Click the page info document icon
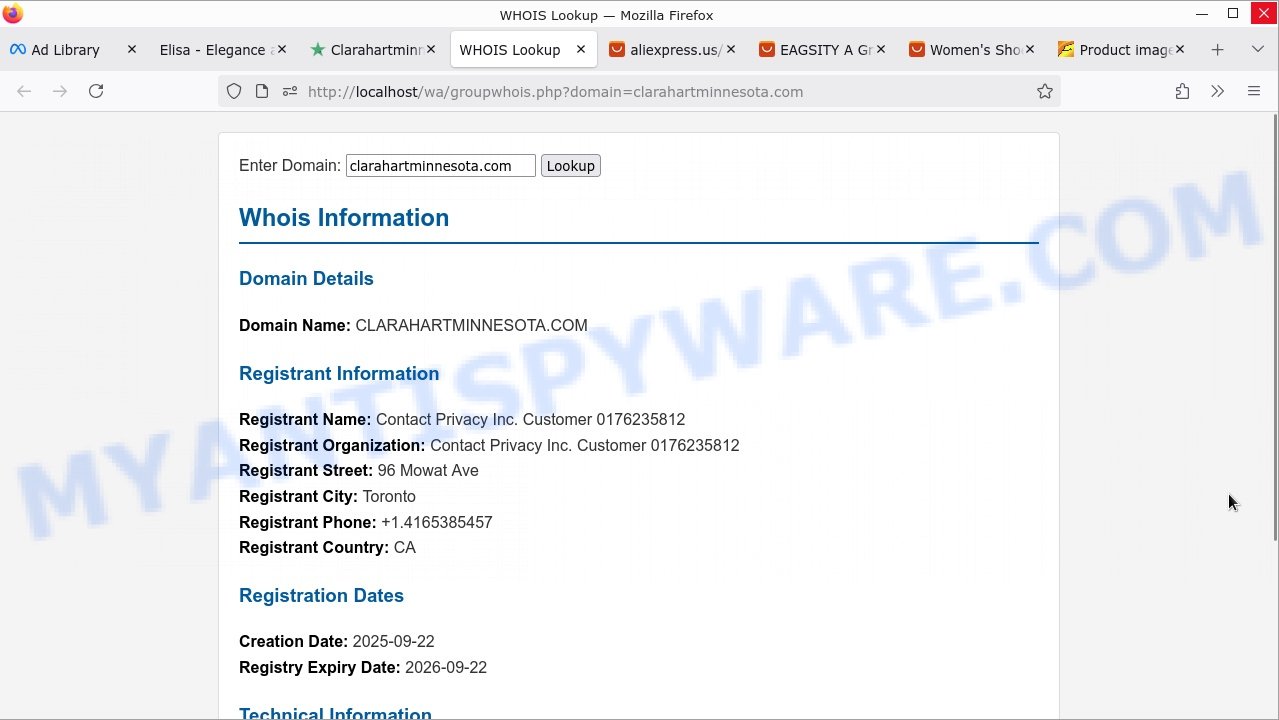1279x720 pixels. 262,91
